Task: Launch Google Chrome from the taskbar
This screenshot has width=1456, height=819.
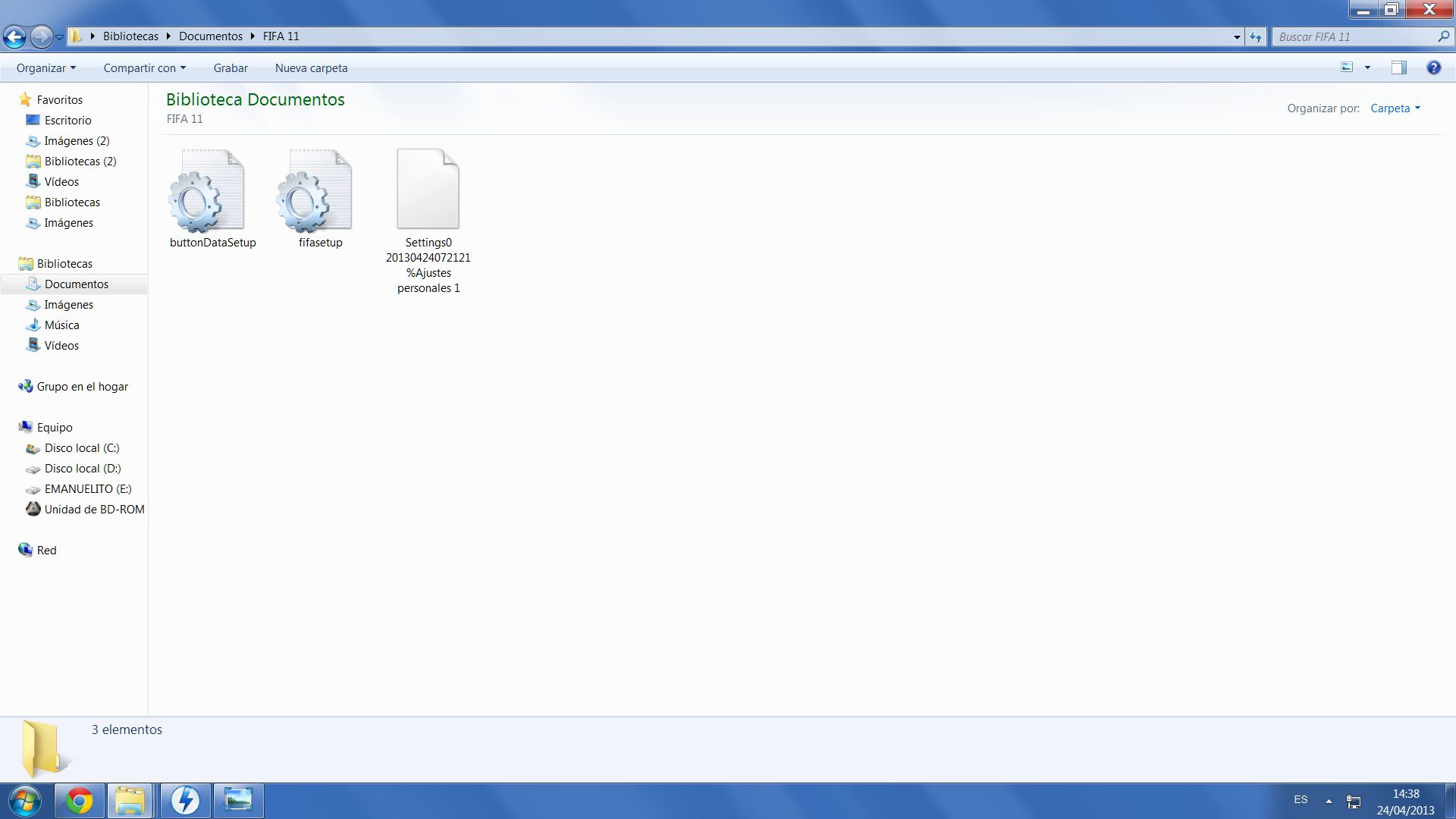Action: (x=80, y=801)
